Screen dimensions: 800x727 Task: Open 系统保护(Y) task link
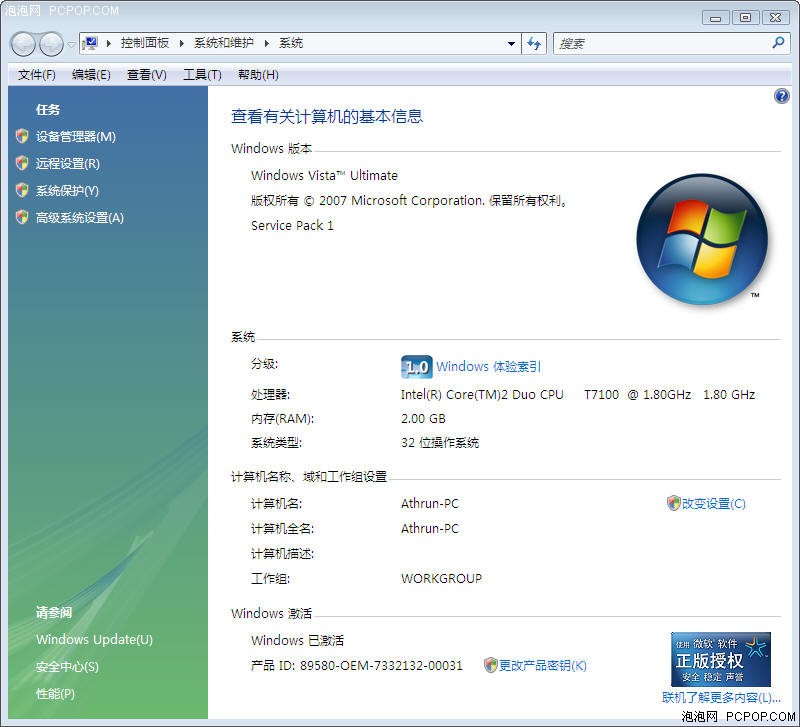[67, 191]
